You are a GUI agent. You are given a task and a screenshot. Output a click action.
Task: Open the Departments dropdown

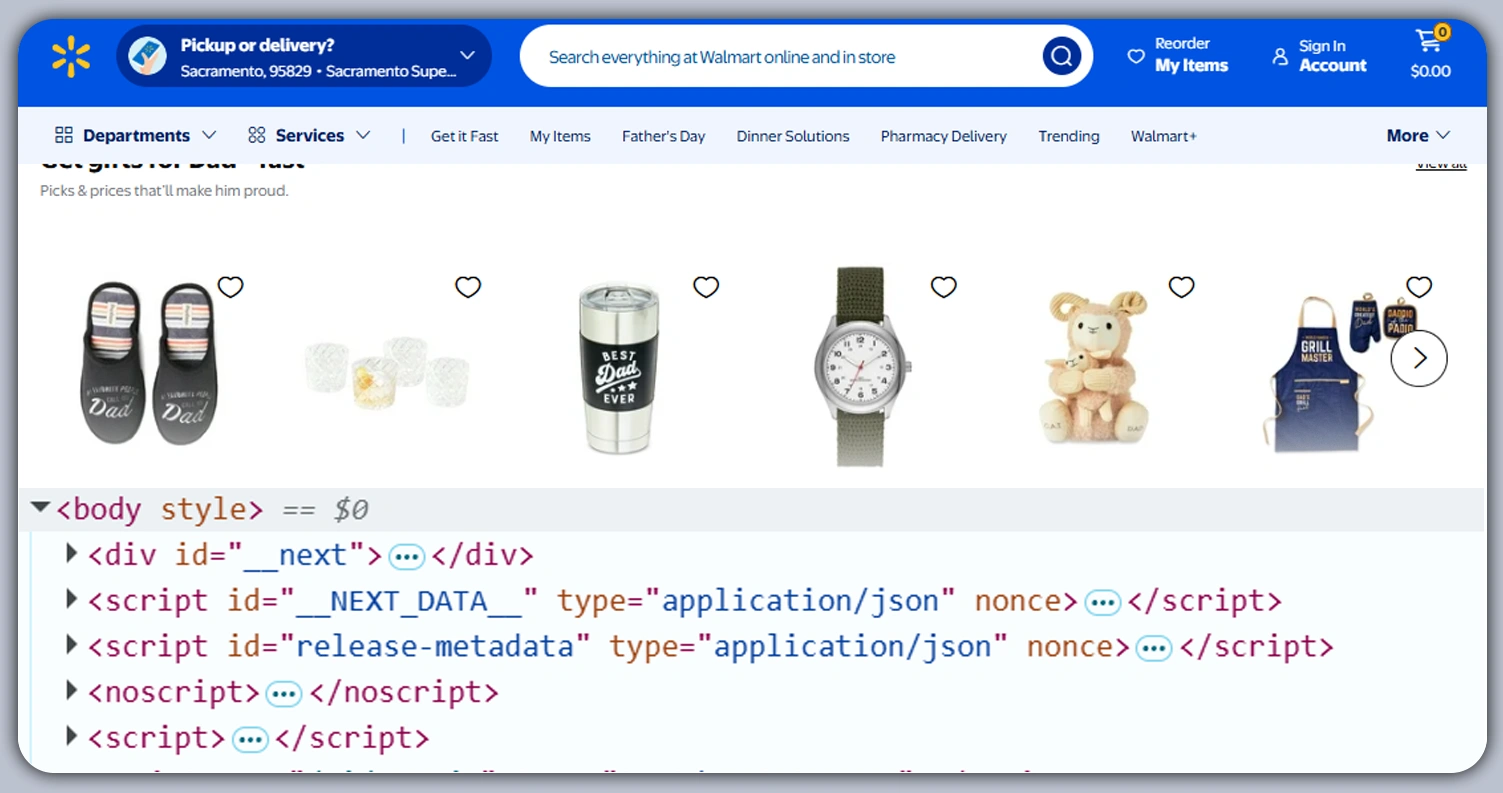coord(136,135)
